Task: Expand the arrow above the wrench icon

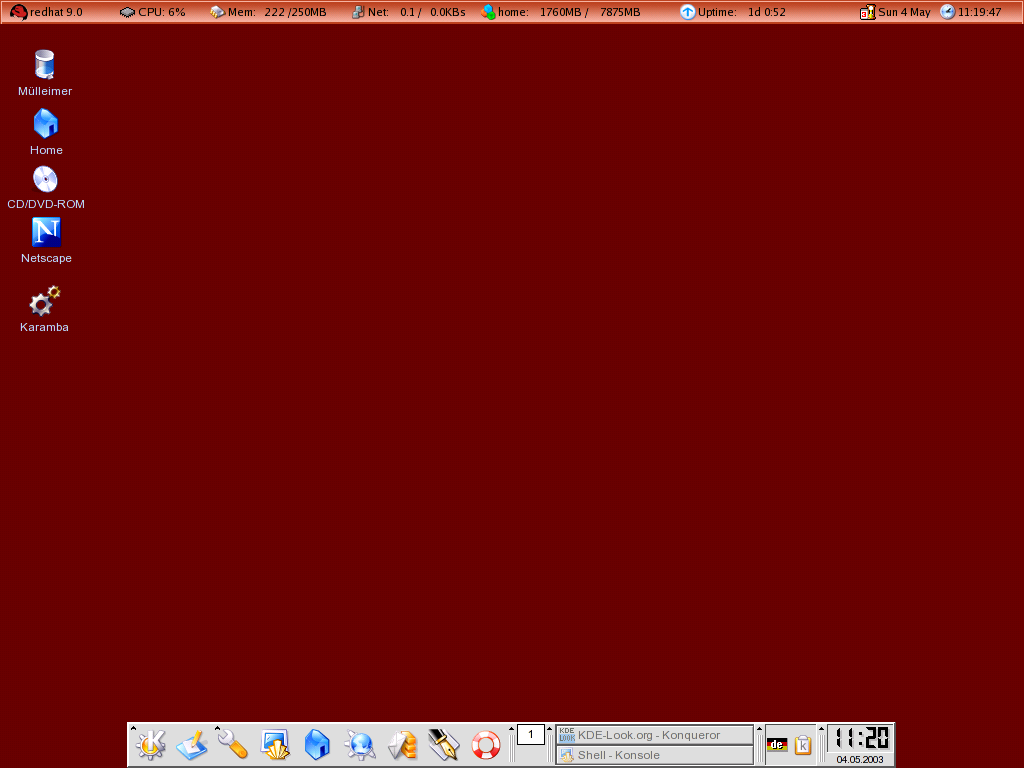Action: click(217, 728)
